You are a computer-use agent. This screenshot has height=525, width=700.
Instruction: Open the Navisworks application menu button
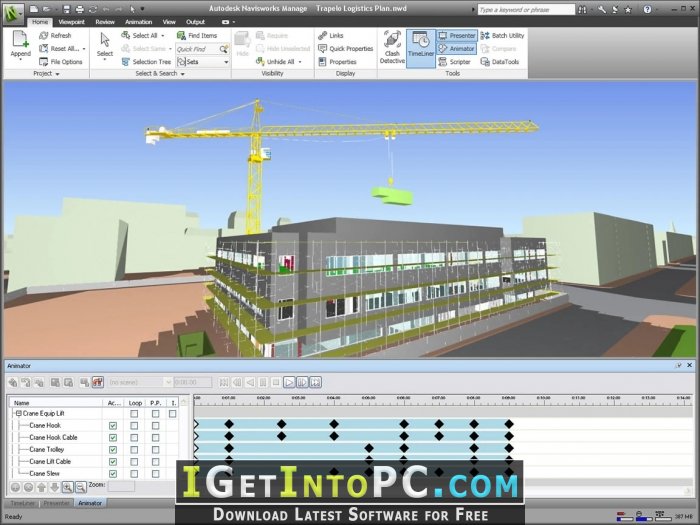click(x=13, y=13)
